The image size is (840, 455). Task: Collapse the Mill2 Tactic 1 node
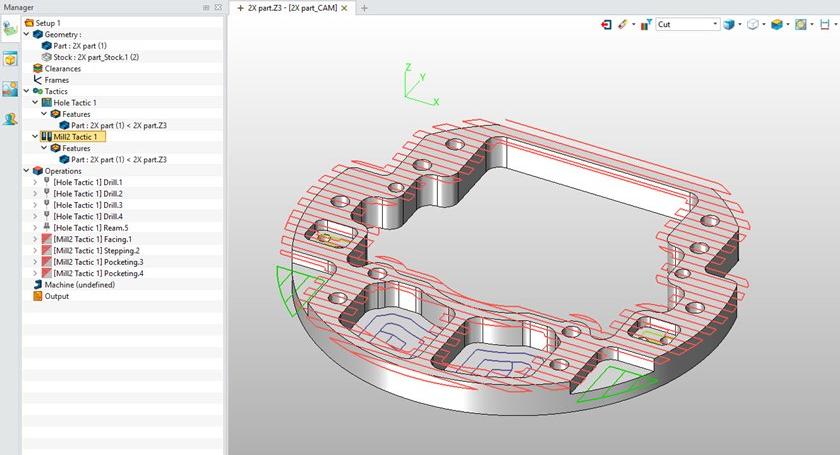point(35,137)
